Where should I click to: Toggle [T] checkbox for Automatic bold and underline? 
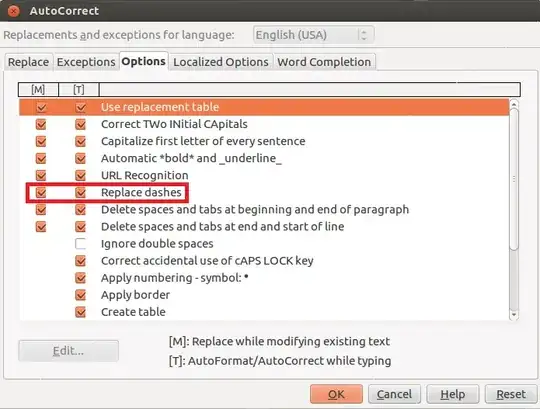(81, 158)
